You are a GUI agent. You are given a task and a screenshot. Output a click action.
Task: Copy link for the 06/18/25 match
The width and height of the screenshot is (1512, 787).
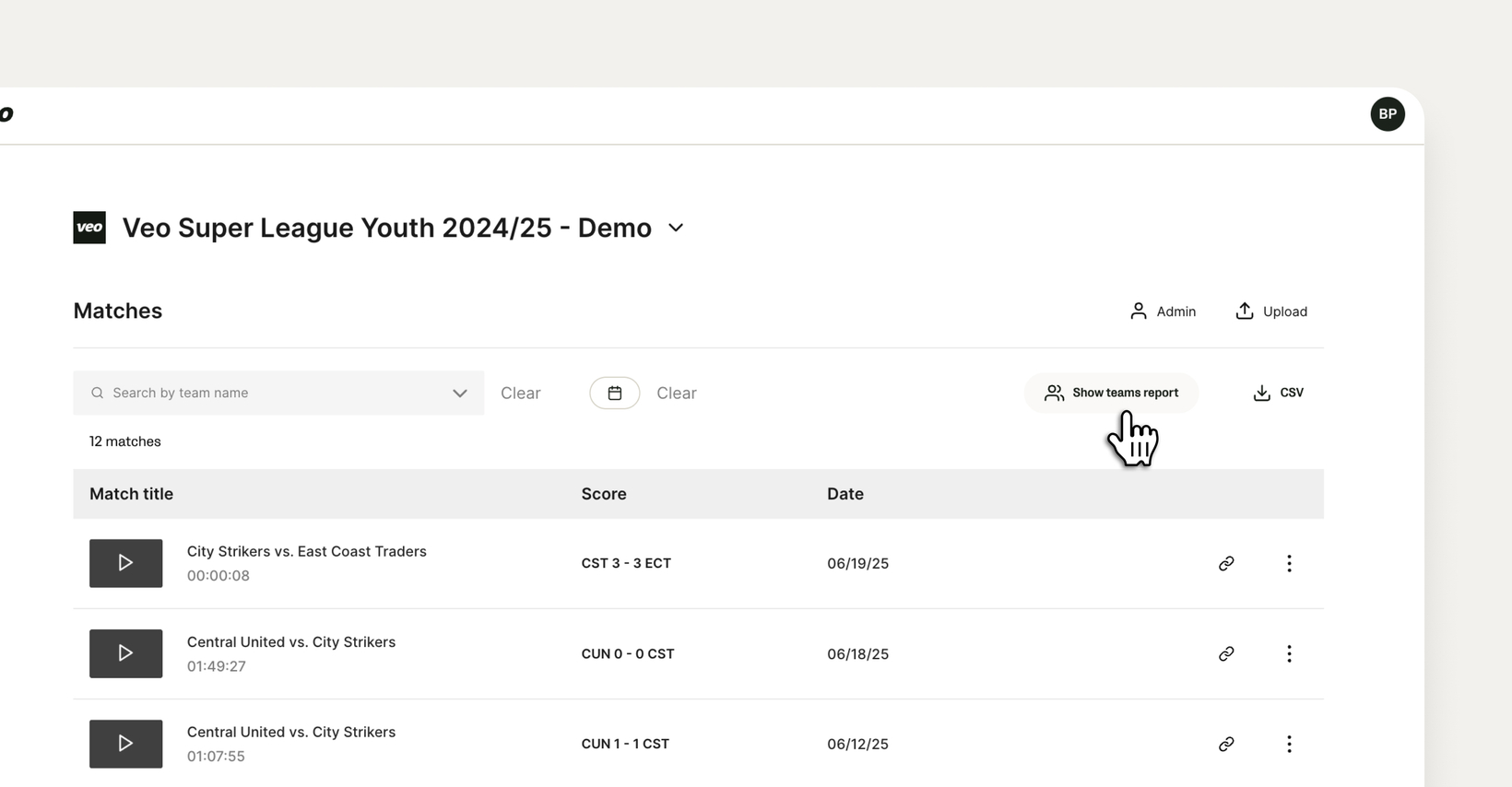coord(1226,653)
